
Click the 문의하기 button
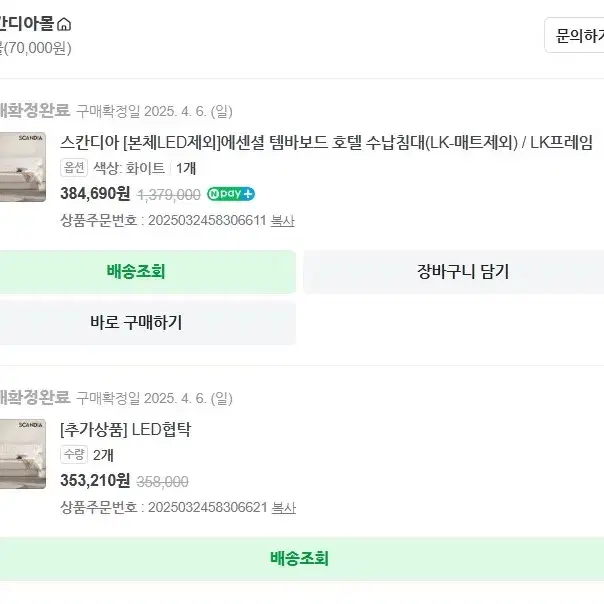tap(574, 35)
